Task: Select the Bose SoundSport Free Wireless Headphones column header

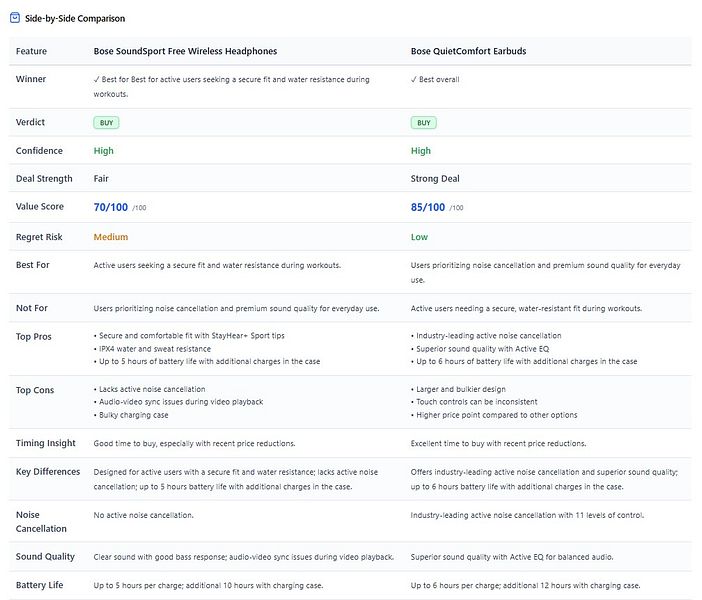Action: 185,51
